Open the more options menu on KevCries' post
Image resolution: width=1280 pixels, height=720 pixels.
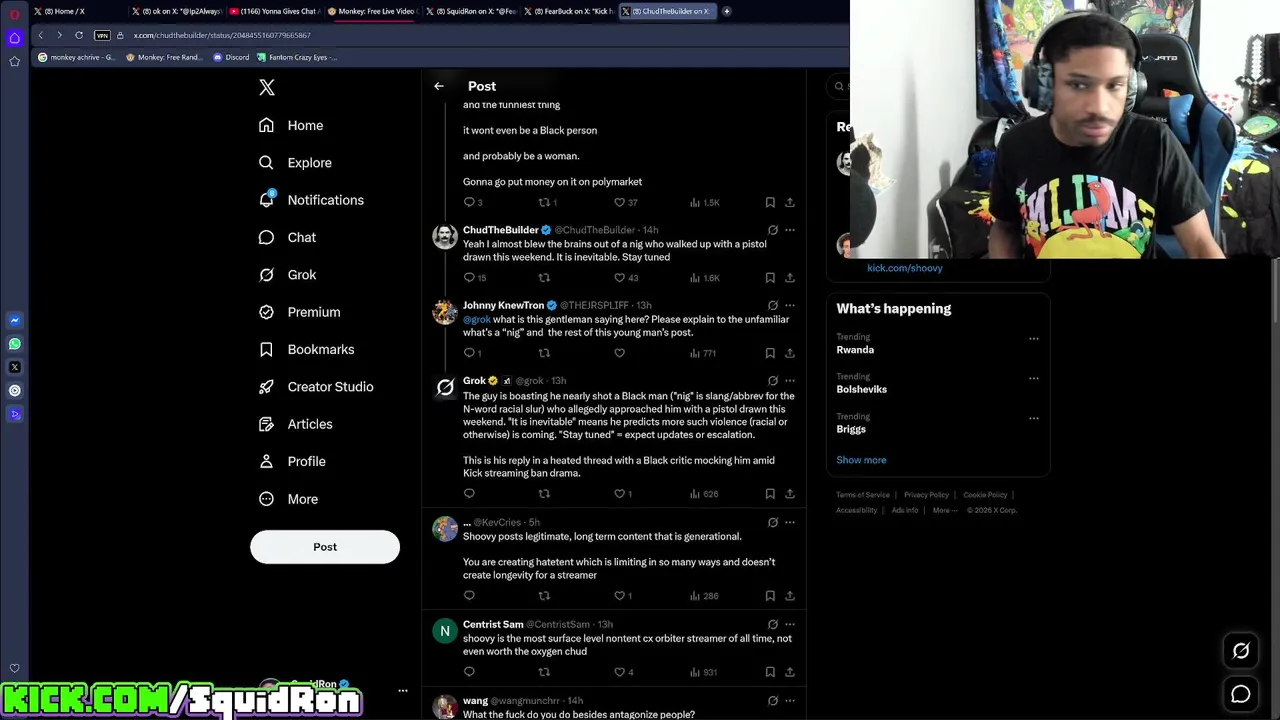click(789, 522)
